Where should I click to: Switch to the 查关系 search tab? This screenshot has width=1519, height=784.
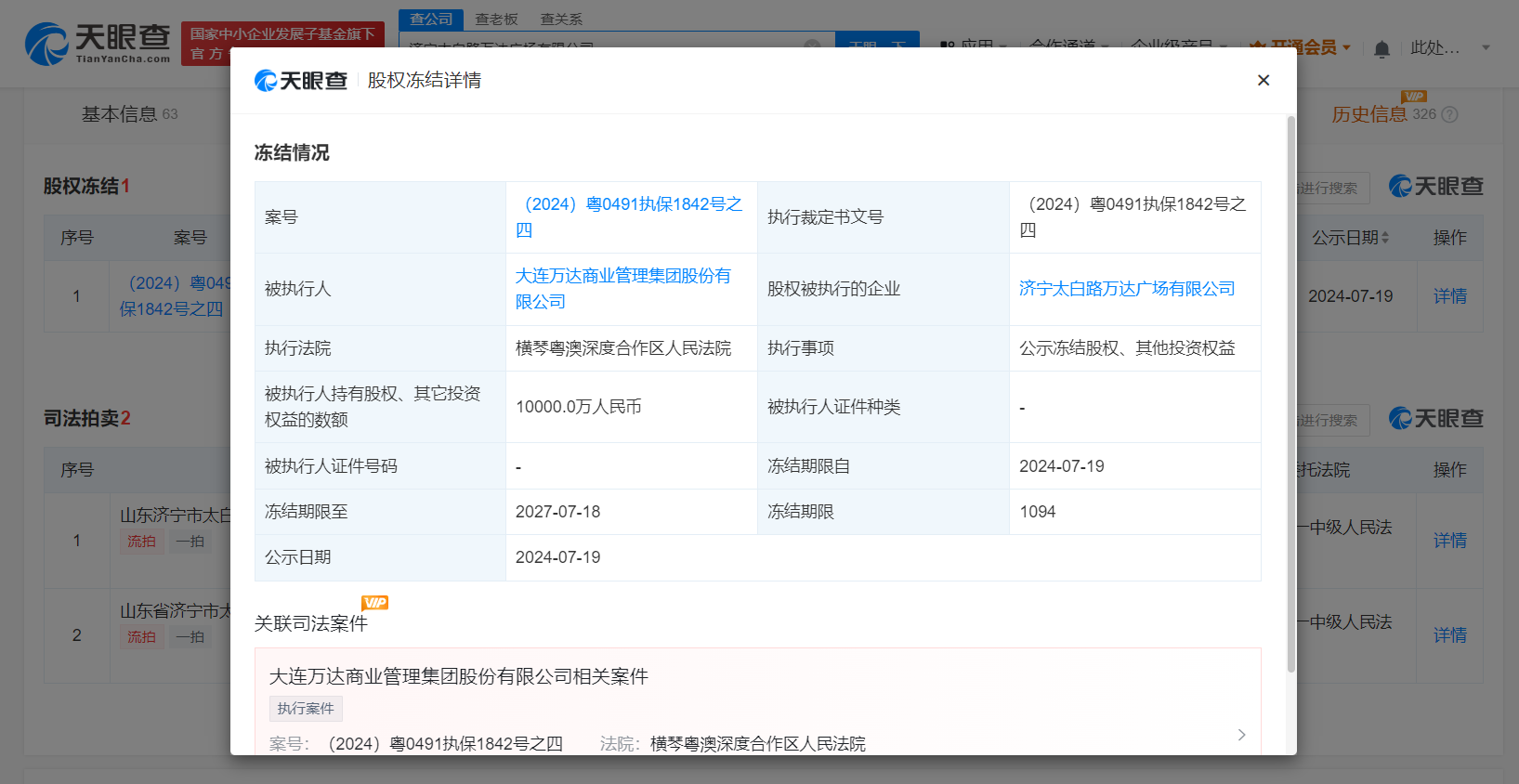pos(561,20)
